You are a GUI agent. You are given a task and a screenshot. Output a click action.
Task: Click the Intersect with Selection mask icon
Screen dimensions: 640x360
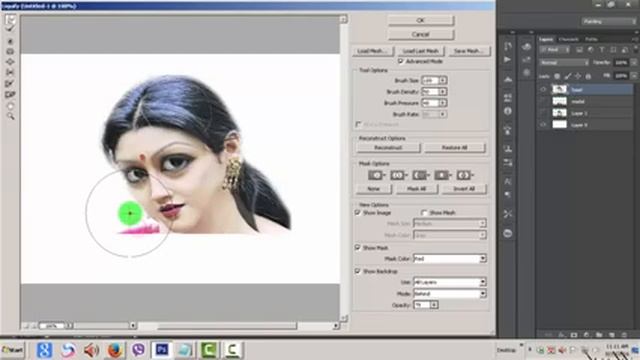(x=442, y=175)
